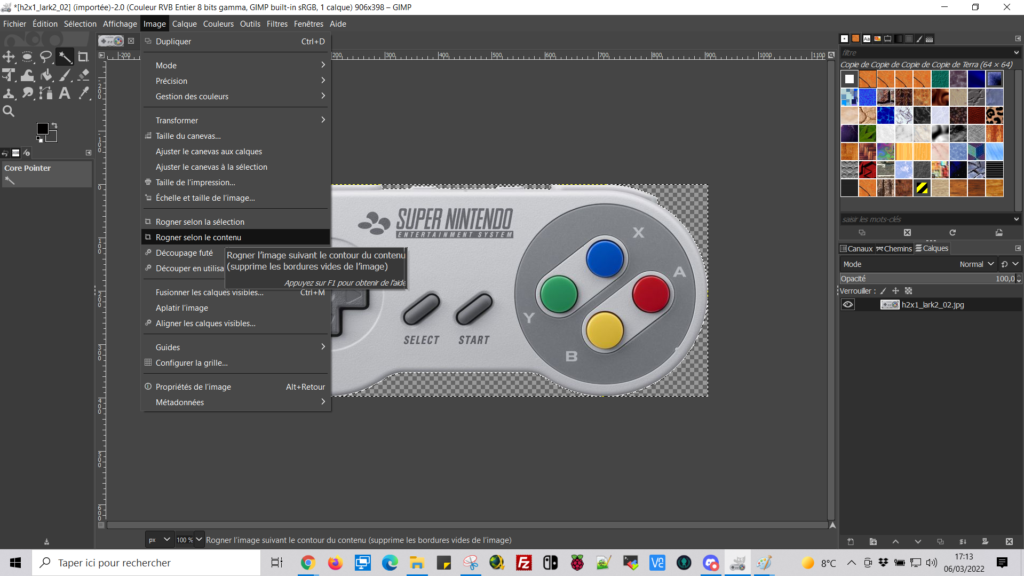The image size is (1024, 576).
Task: Open the Brushes dockable tab
Action: tap(844, 39)
